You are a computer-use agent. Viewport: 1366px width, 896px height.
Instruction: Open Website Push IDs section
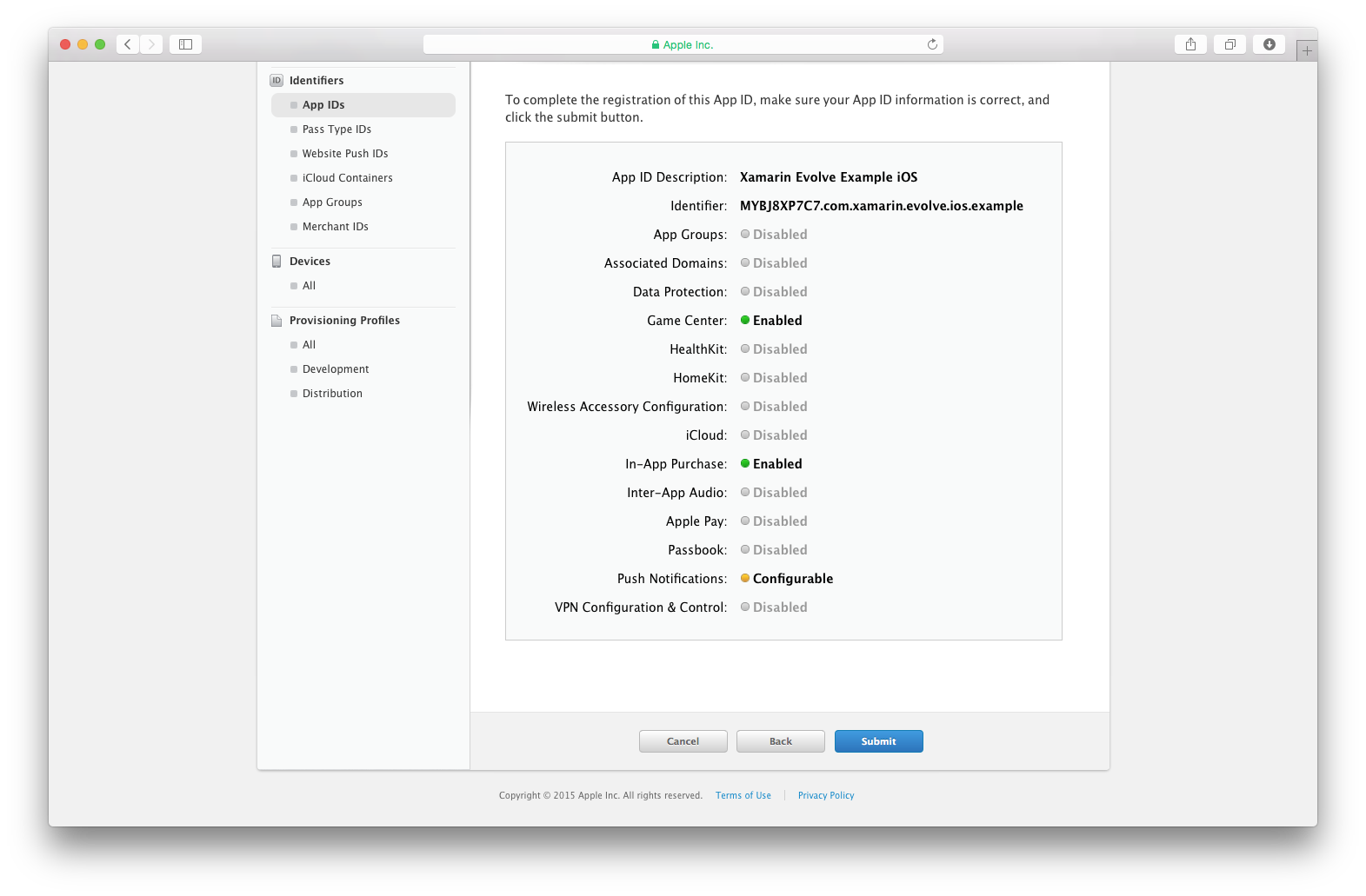[x=345, y=154]
